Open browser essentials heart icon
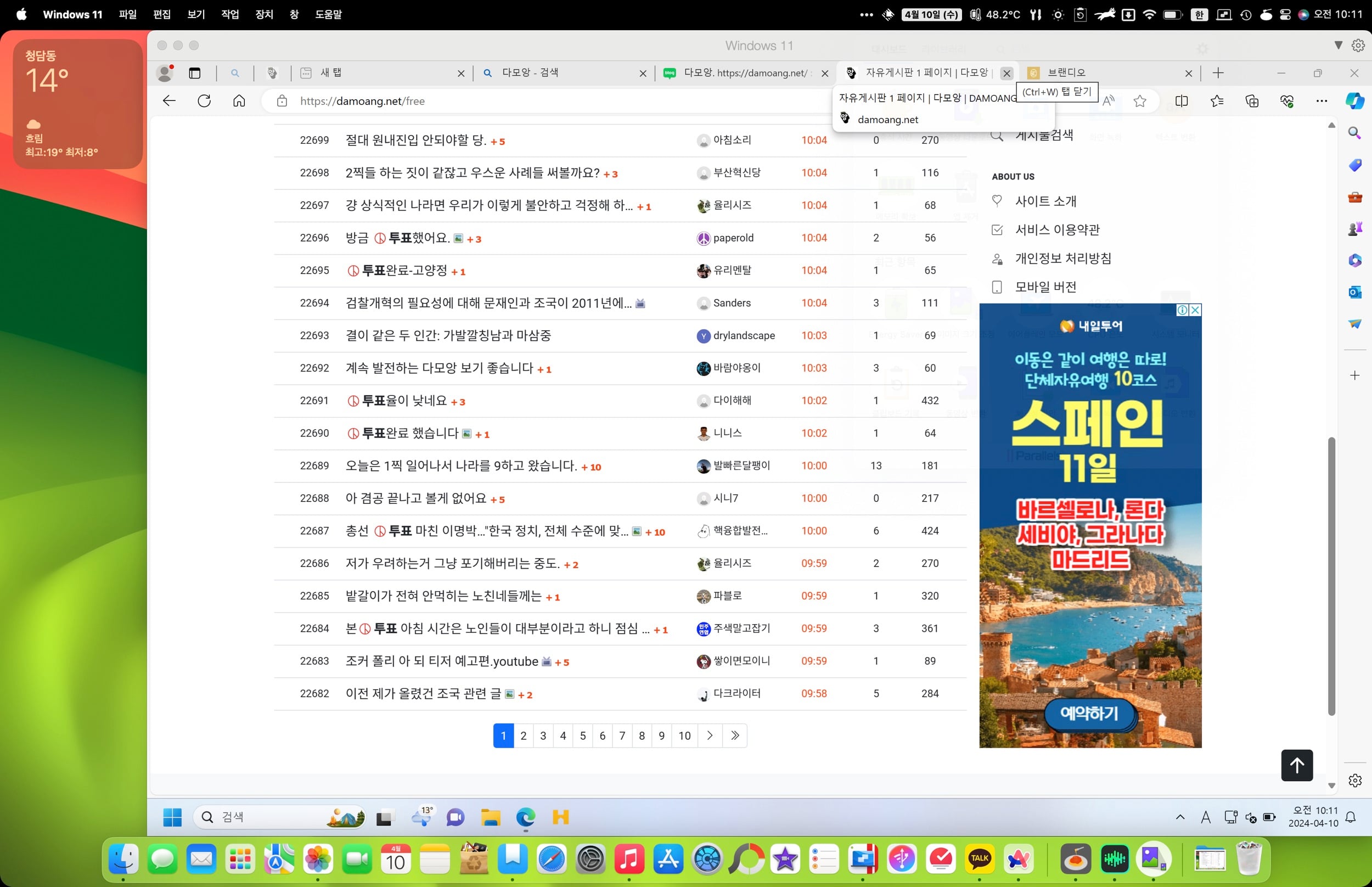1372x887 pixels. coord(1287,102)
